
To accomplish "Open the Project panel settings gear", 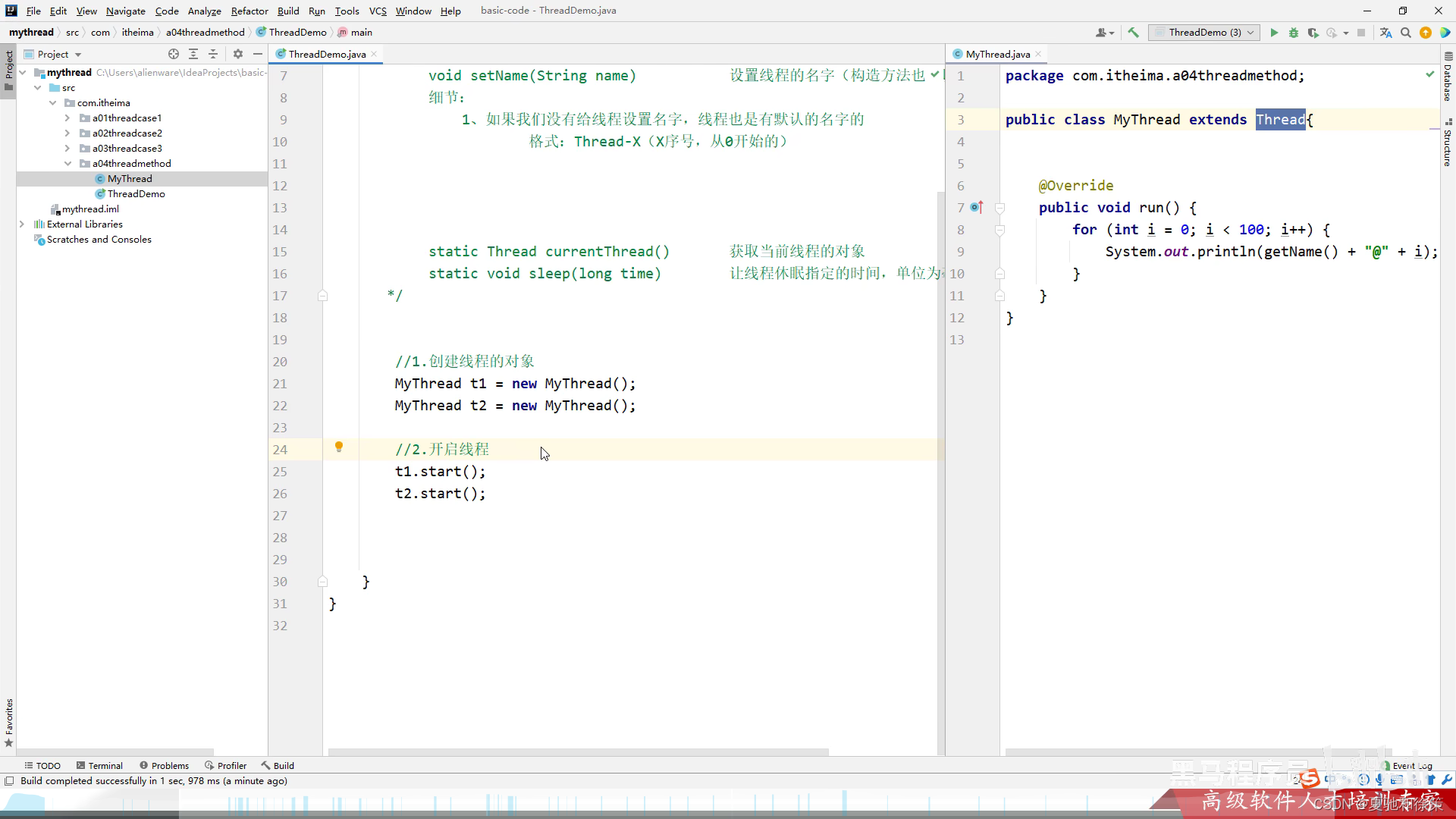I will [238, 54].
